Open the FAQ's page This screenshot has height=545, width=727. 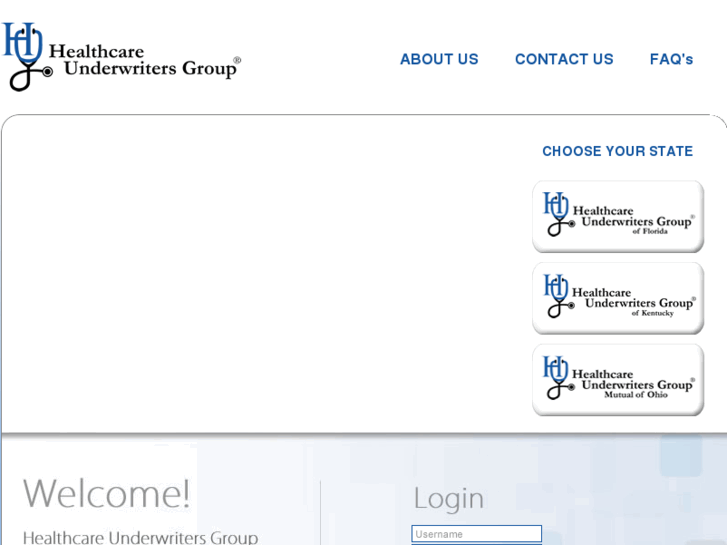[671, 59]
